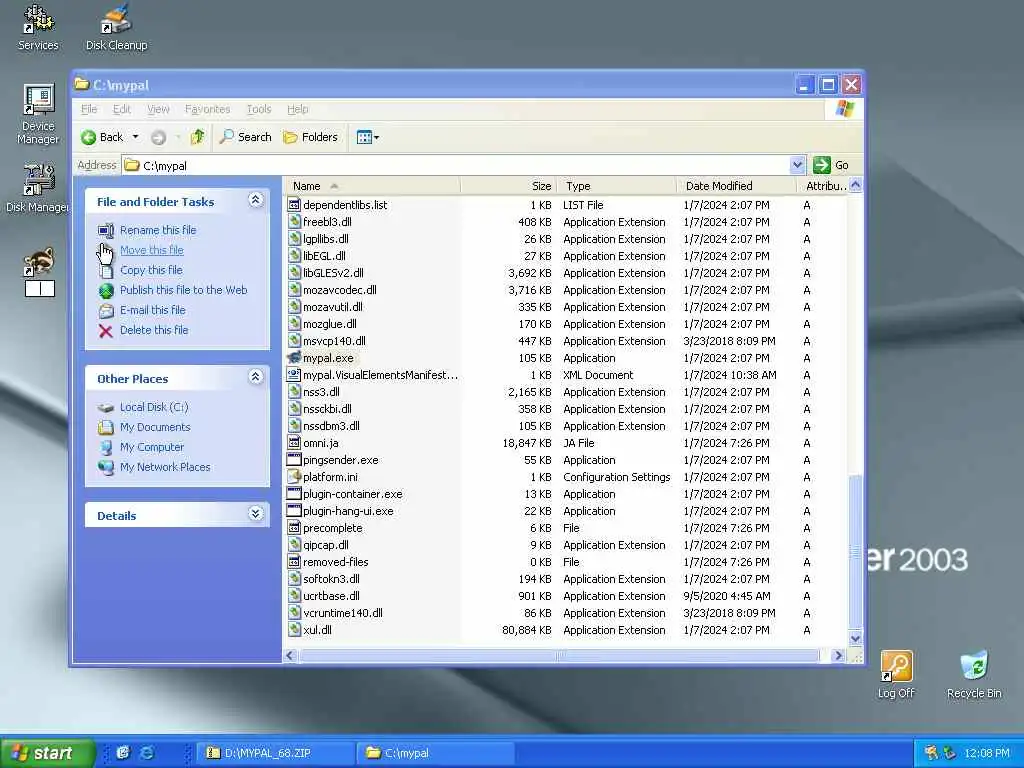Open the Edit menu

click(121, 109)
